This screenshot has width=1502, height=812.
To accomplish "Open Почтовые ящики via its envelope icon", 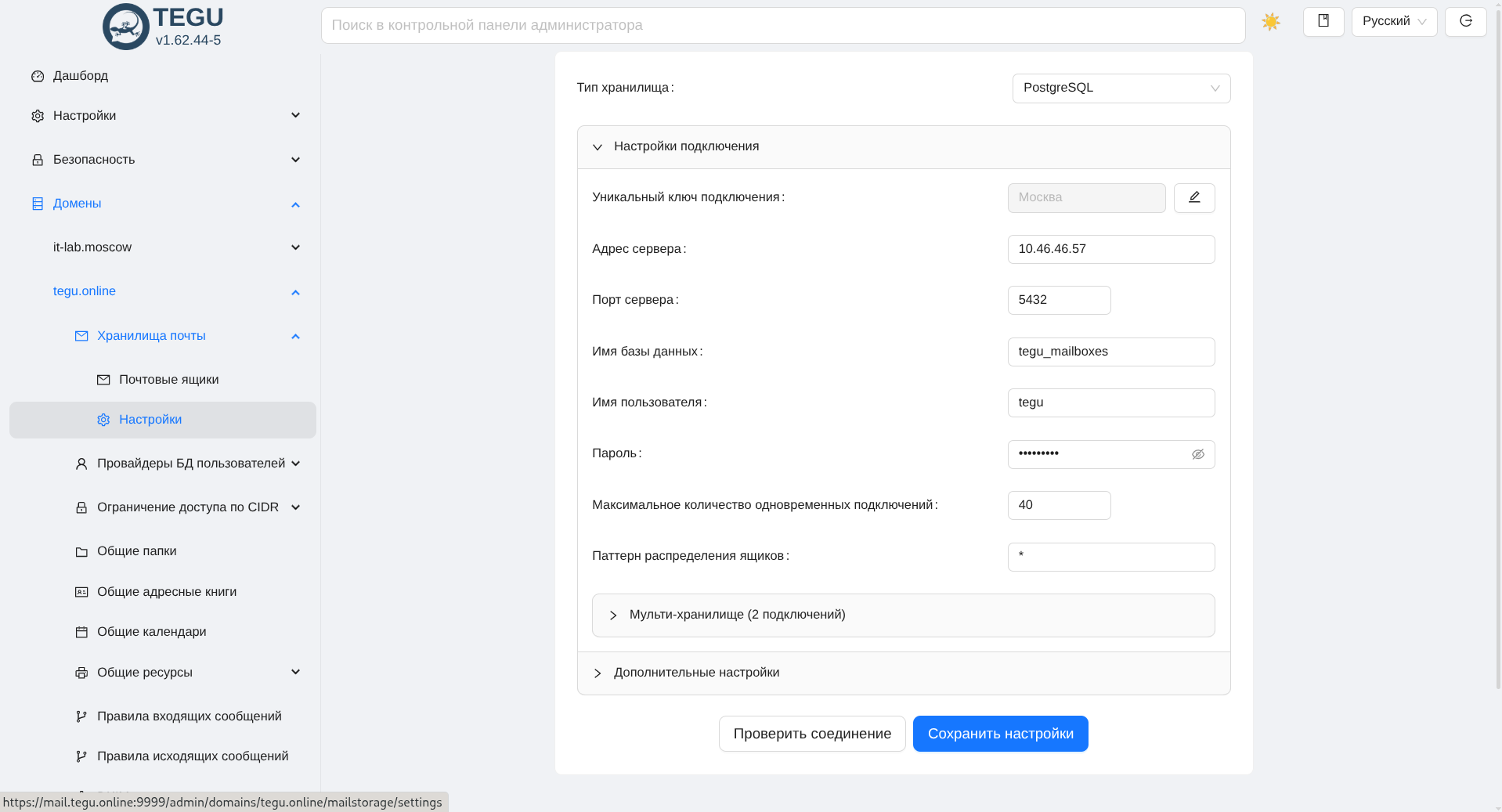I will 103,379.
